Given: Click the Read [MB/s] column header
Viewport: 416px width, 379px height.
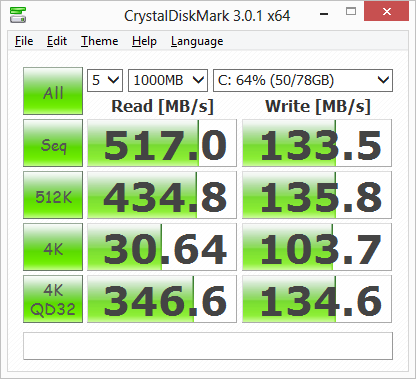Looking at the screenshot, I should 162,107.
